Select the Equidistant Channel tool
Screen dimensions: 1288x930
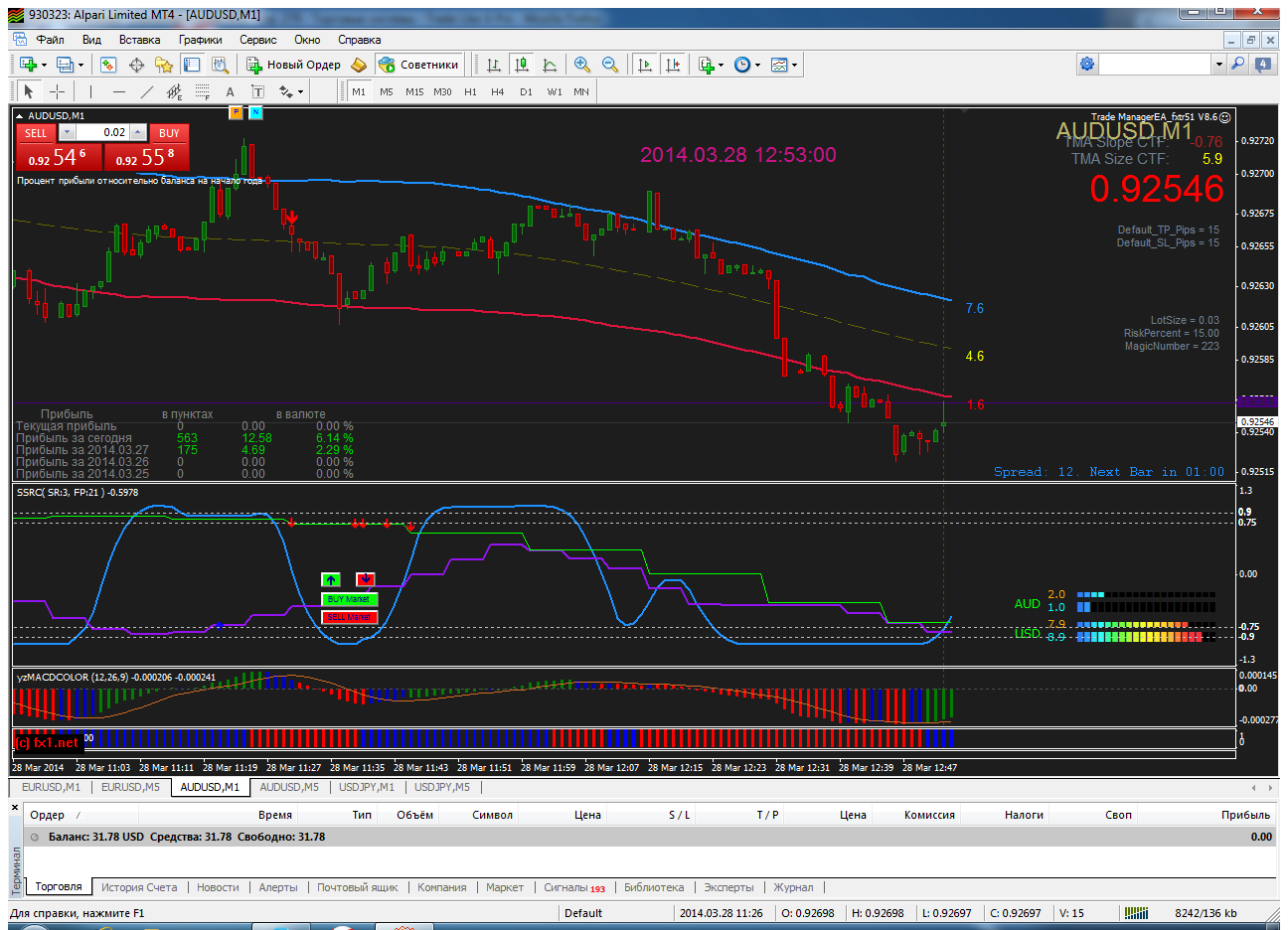175,91
